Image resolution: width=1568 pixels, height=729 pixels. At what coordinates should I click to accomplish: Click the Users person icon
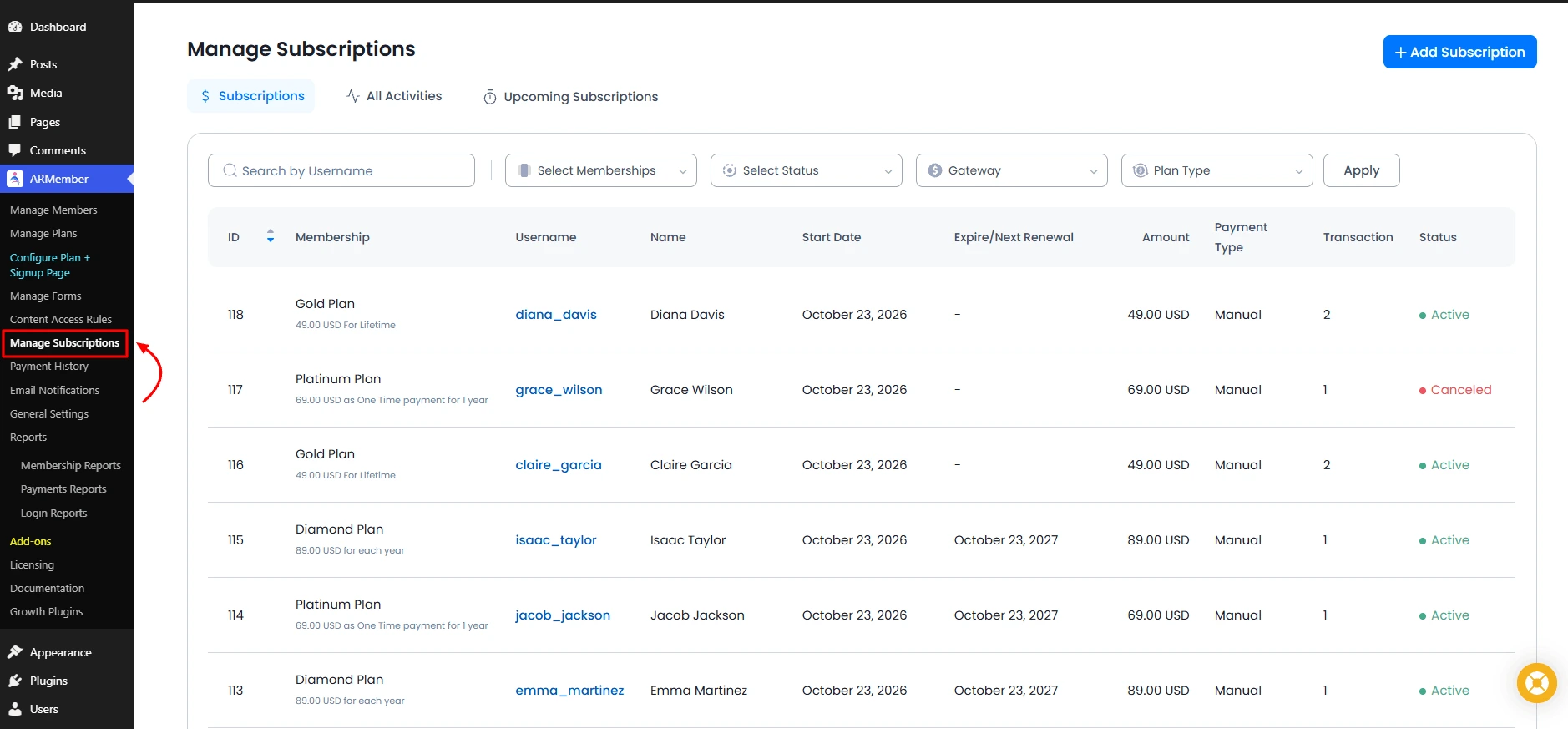15,709
